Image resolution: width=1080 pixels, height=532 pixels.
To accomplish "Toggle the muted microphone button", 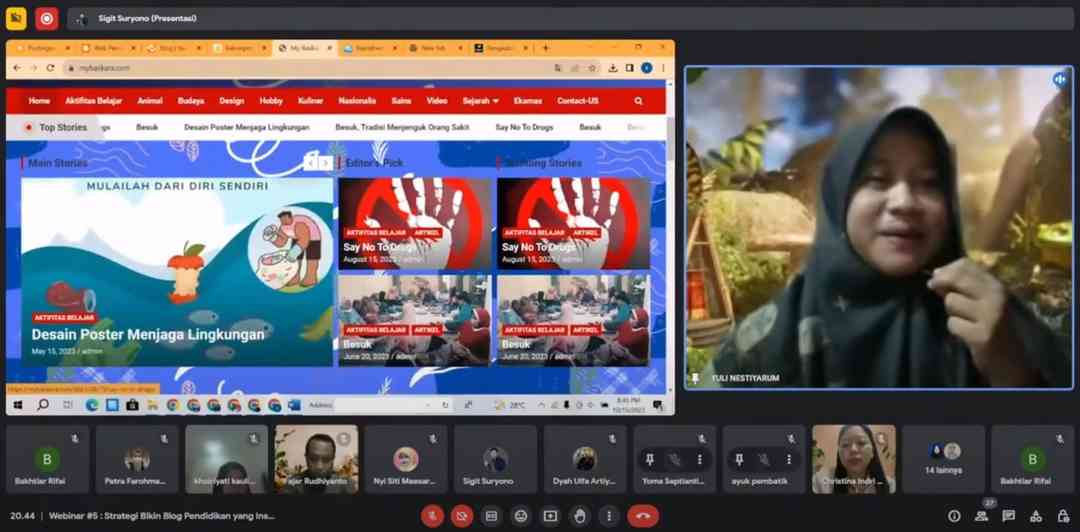I will click(432, 516).
